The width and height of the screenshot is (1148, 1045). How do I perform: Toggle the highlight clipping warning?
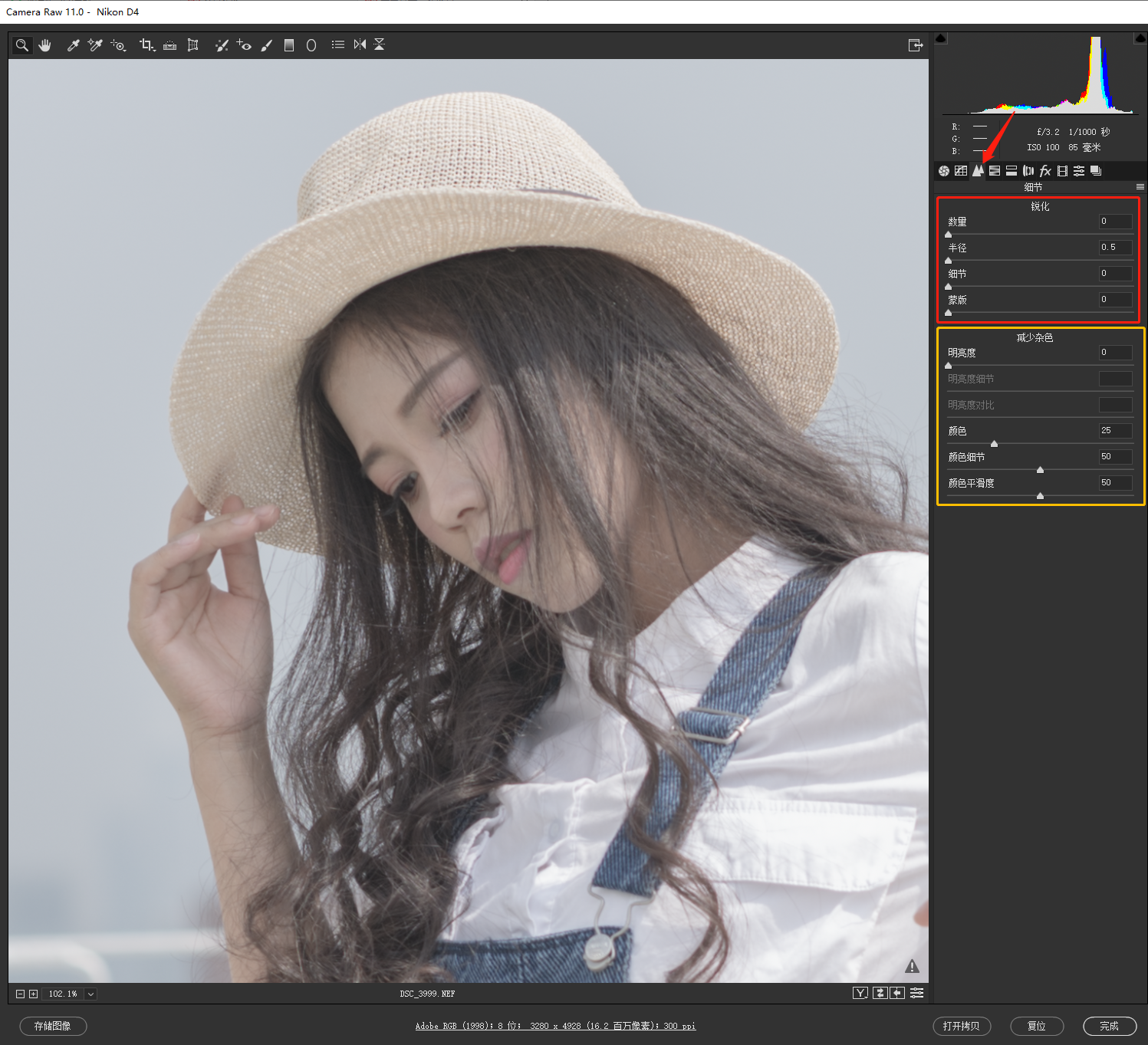(x=1140, y=38)
